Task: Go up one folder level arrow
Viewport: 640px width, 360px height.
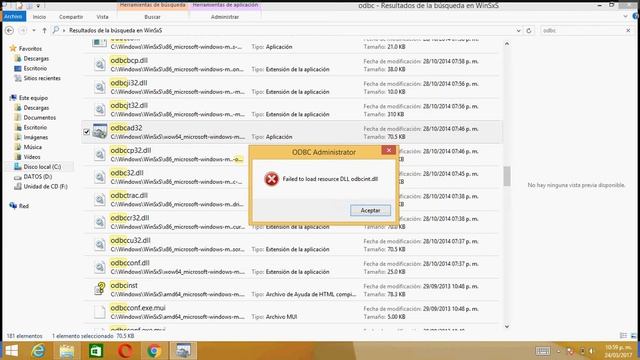Action: pyautogui.click(x=44, y=31)
